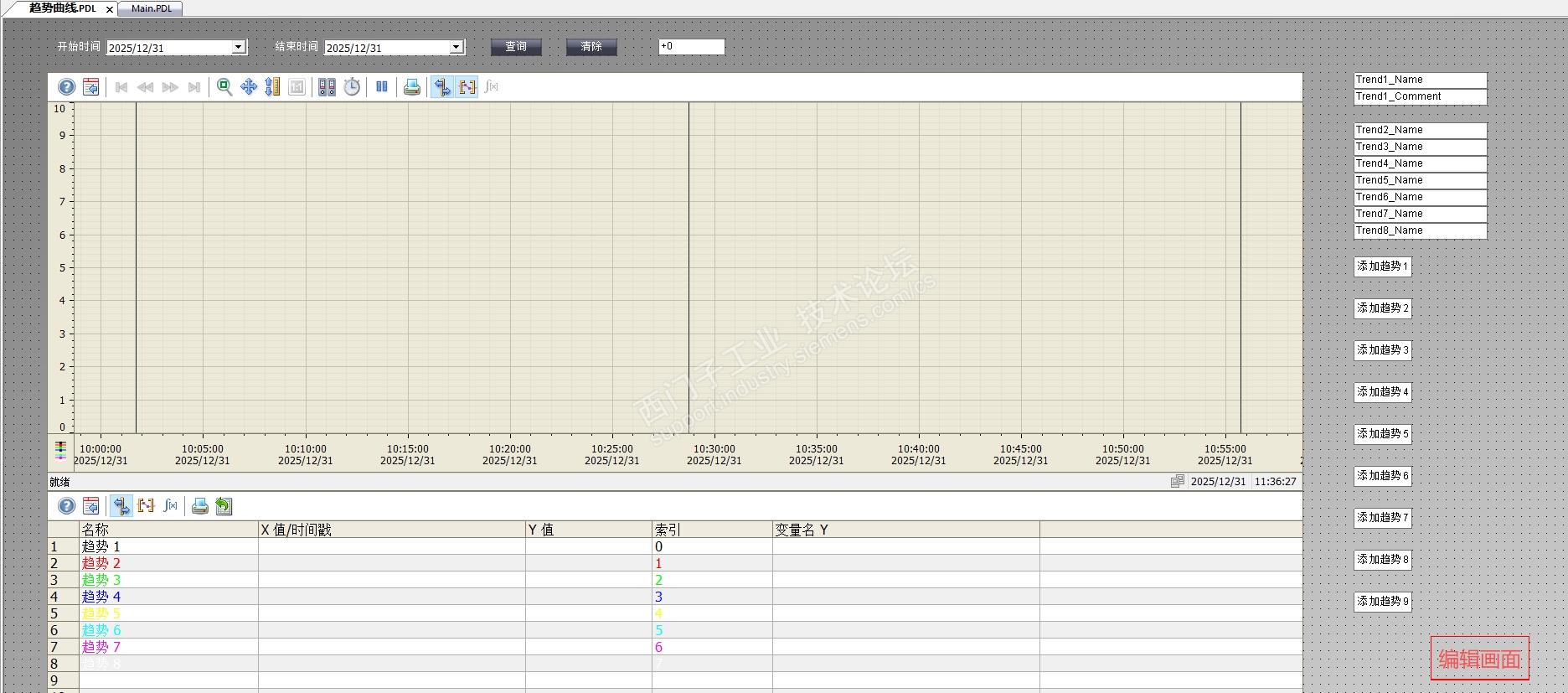Click the 添加趋势 6 button
The image size is (1568, 693).
[1383, 476]
